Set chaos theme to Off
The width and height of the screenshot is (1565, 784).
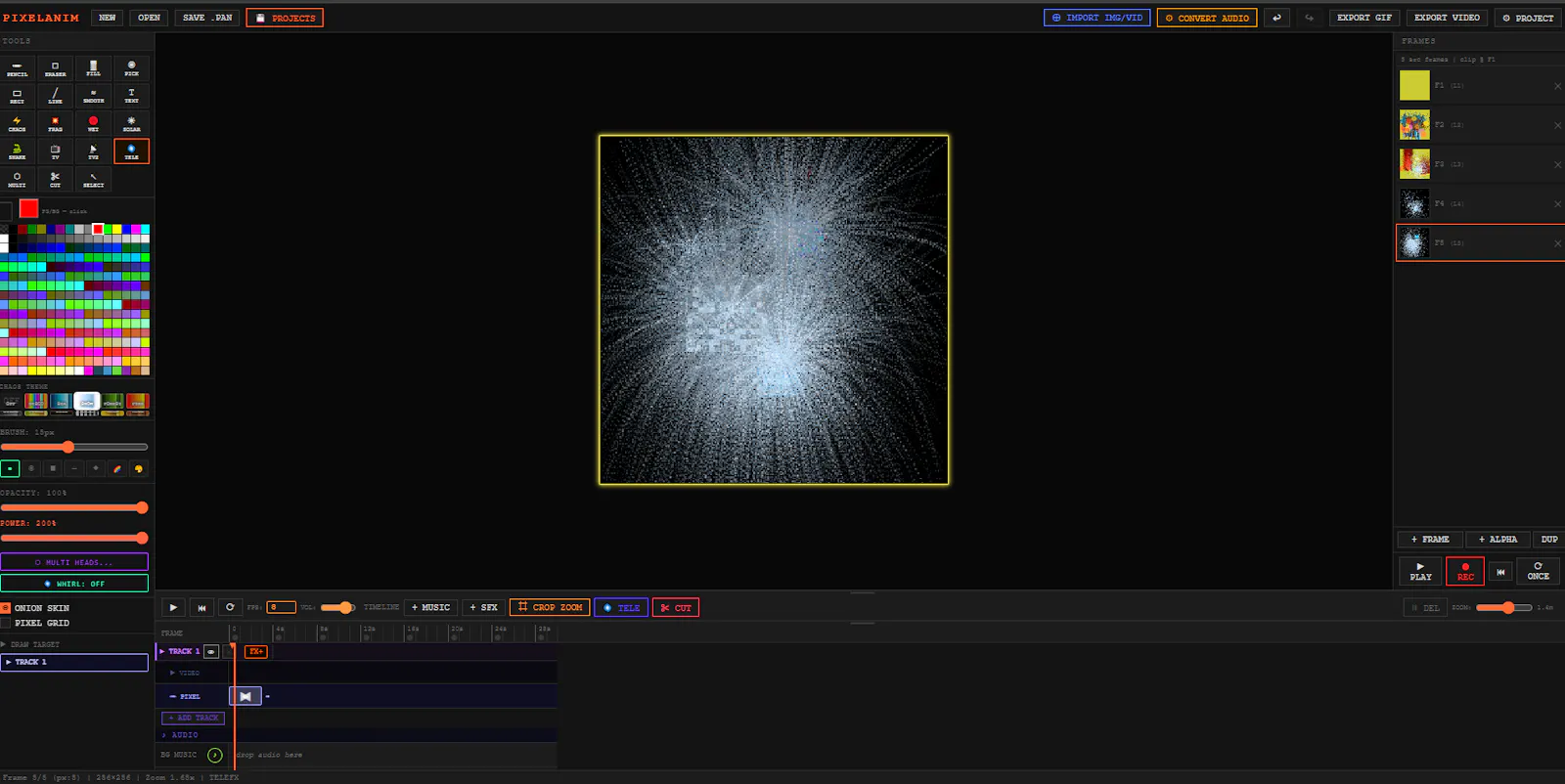12,403
